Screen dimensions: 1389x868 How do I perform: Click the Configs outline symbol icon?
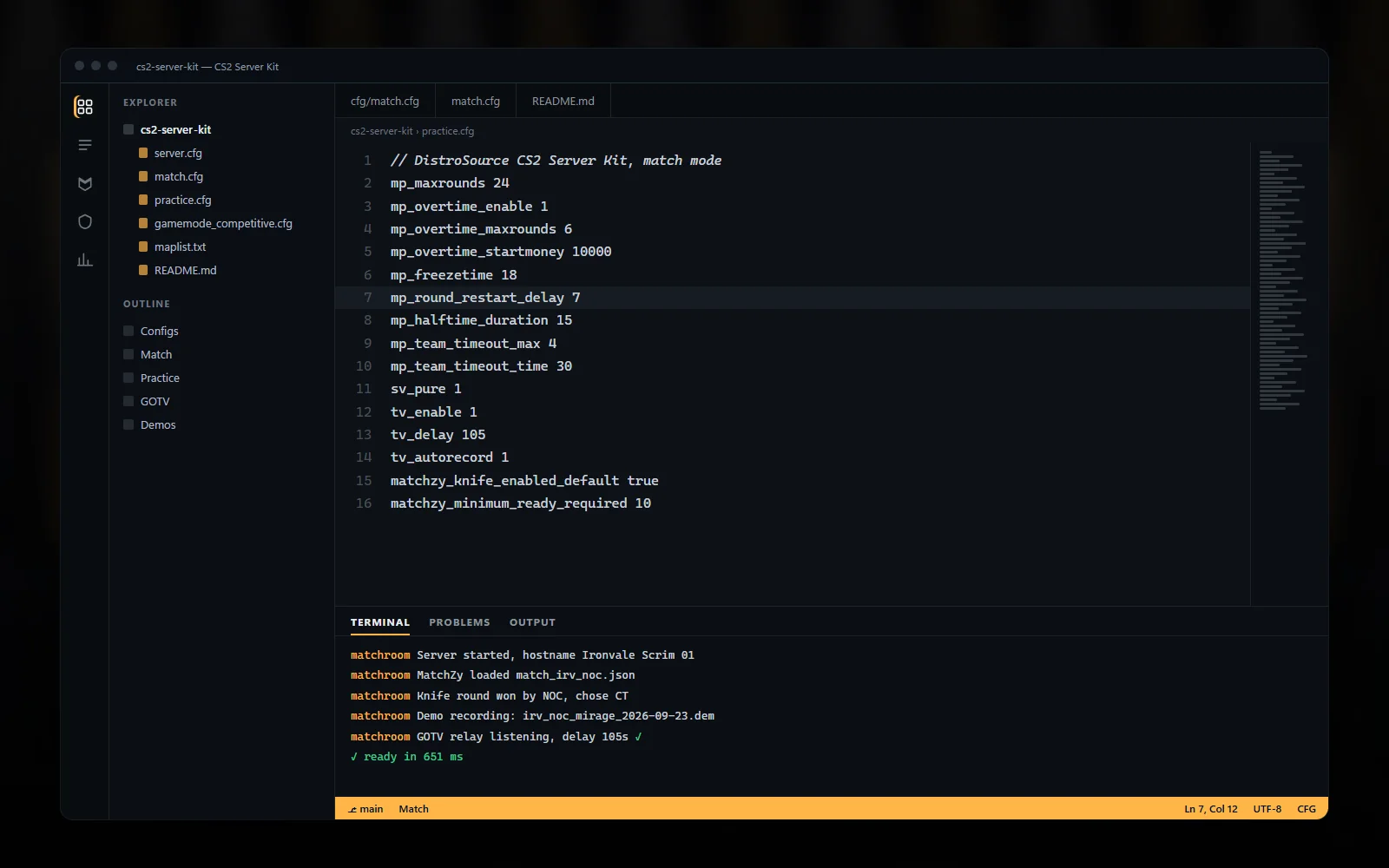tap(128, 331)
